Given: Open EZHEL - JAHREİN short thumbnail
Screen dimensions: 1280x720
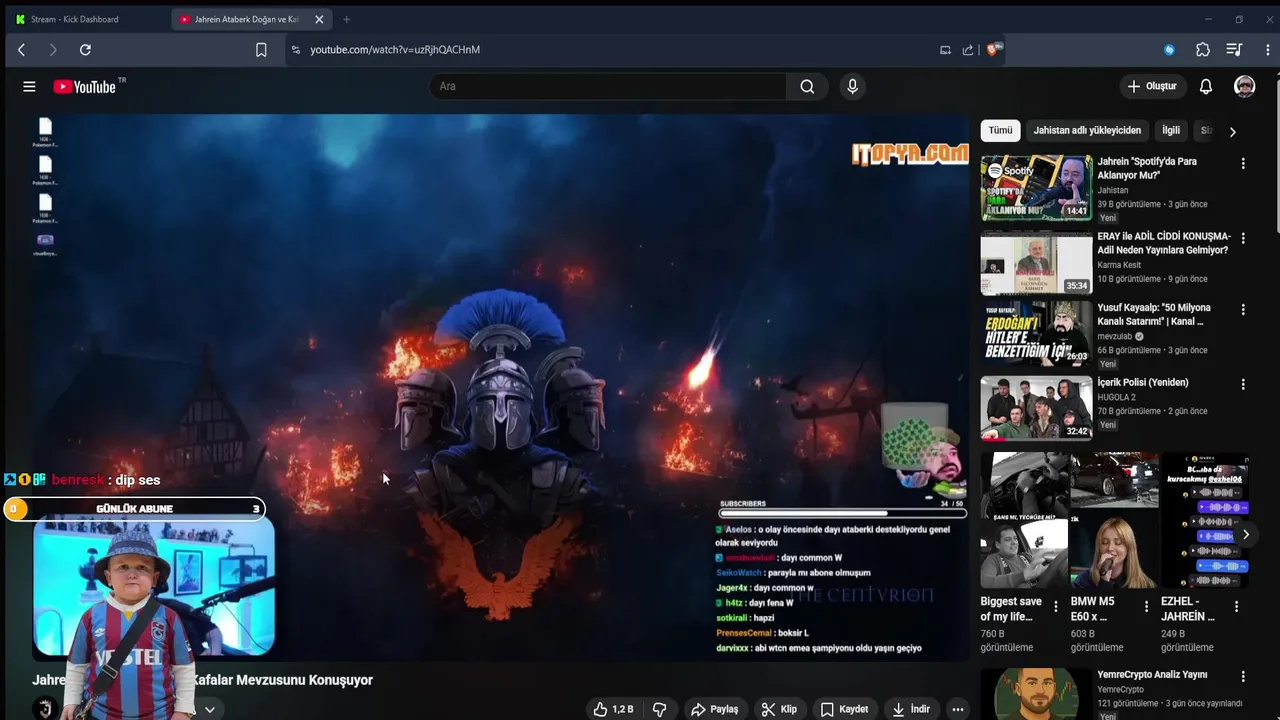Looking at the screenshot, I should pyautogui.click(x=1204, y=520).
